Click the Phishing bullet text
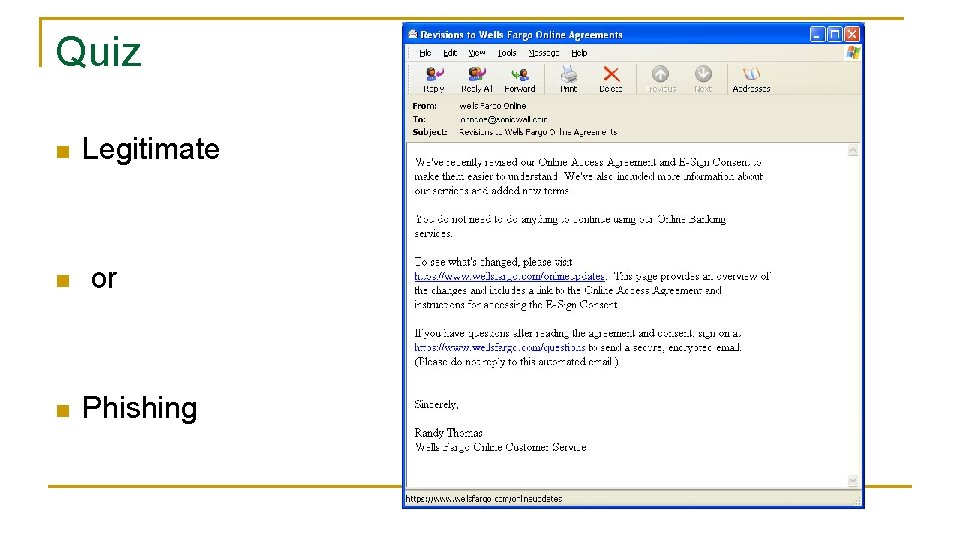 (x=140, y=408)
